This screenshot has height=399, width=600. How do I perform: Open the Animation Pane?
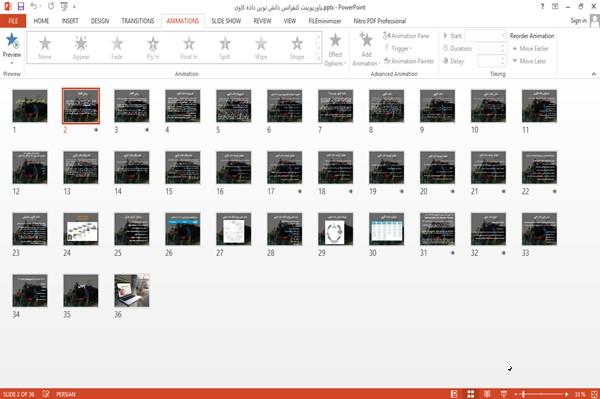click(406, 36)
